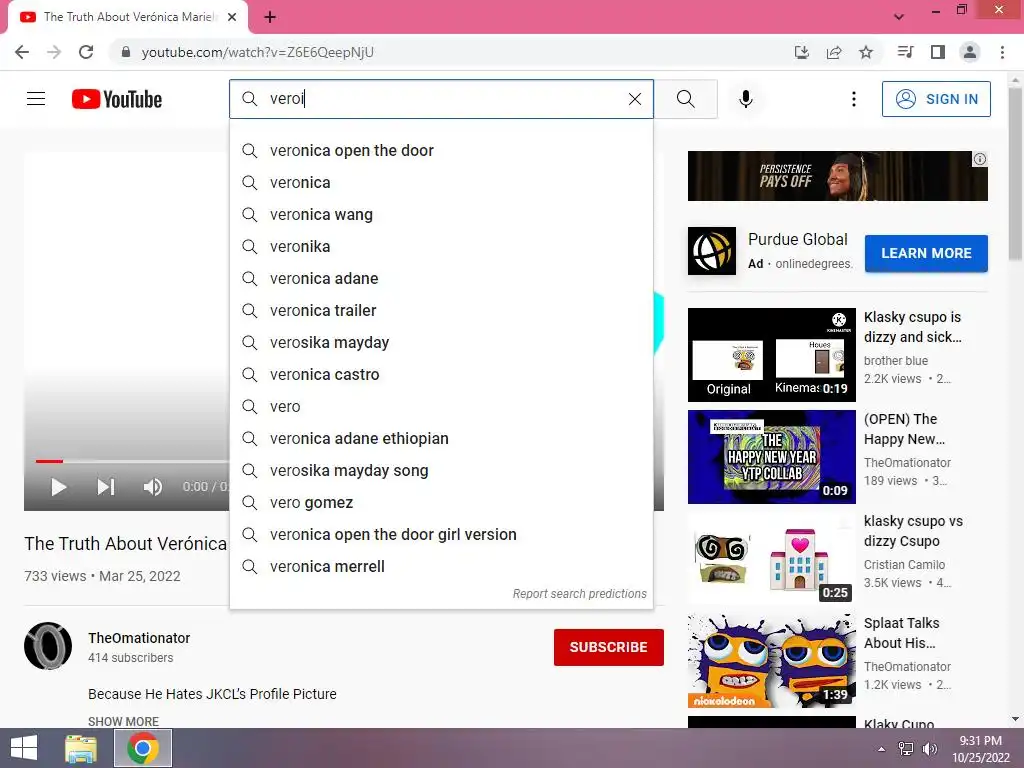The image size is (1024, 768).
Task: Mute the video volume
Action: click(x=152, y=487)
